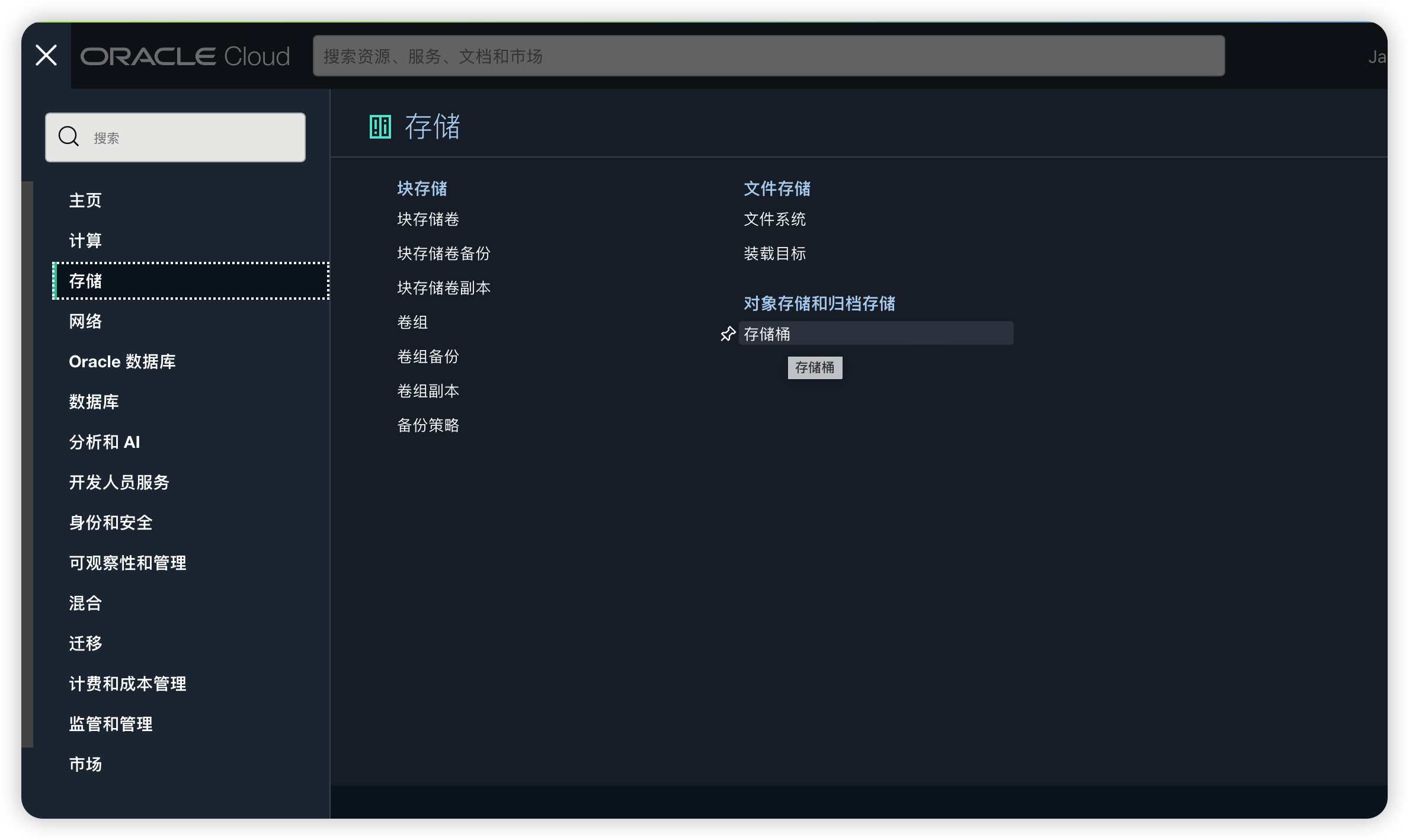Open the 主页 navigation item
Screen dimensions: 1409x840
click(84, 200)
